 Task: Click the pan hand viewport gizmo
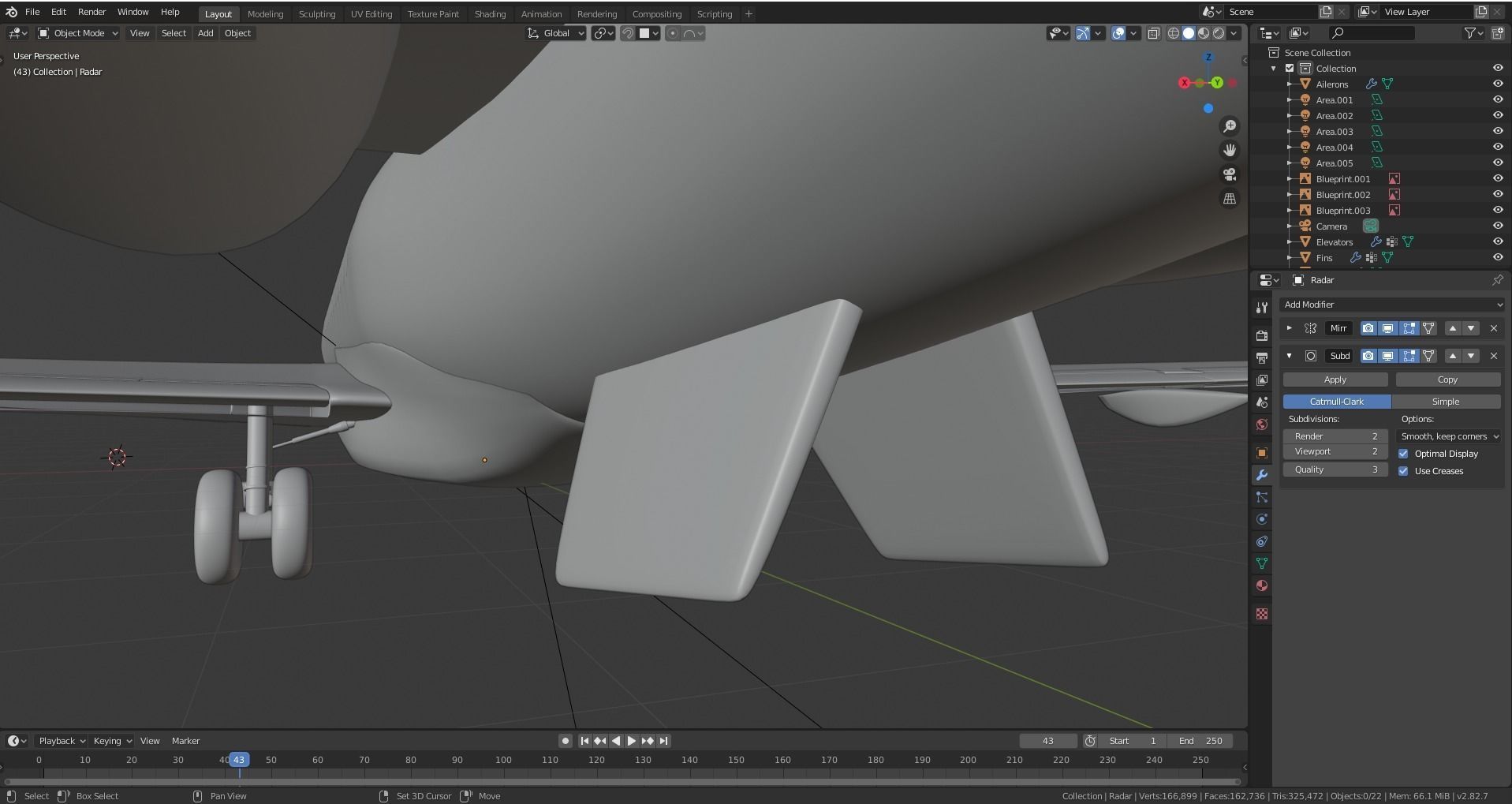coord(1230,150)
